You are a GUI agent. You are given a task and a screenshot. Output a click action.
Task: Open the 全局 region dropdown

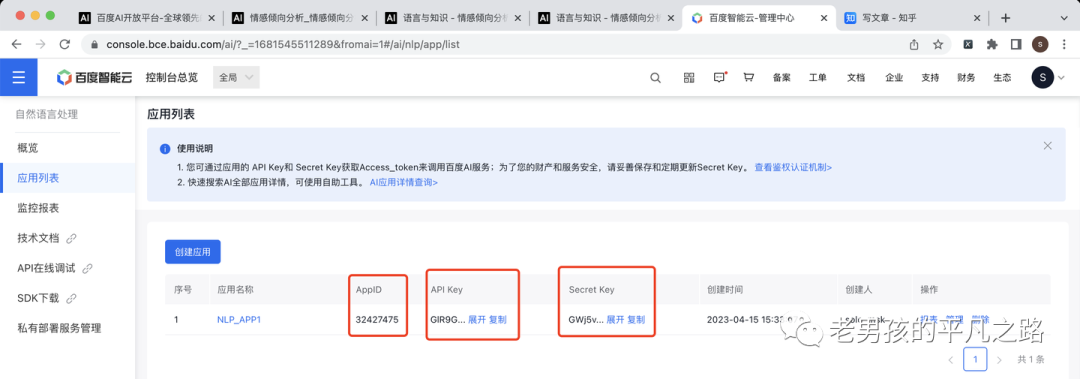tap(237, 77)
